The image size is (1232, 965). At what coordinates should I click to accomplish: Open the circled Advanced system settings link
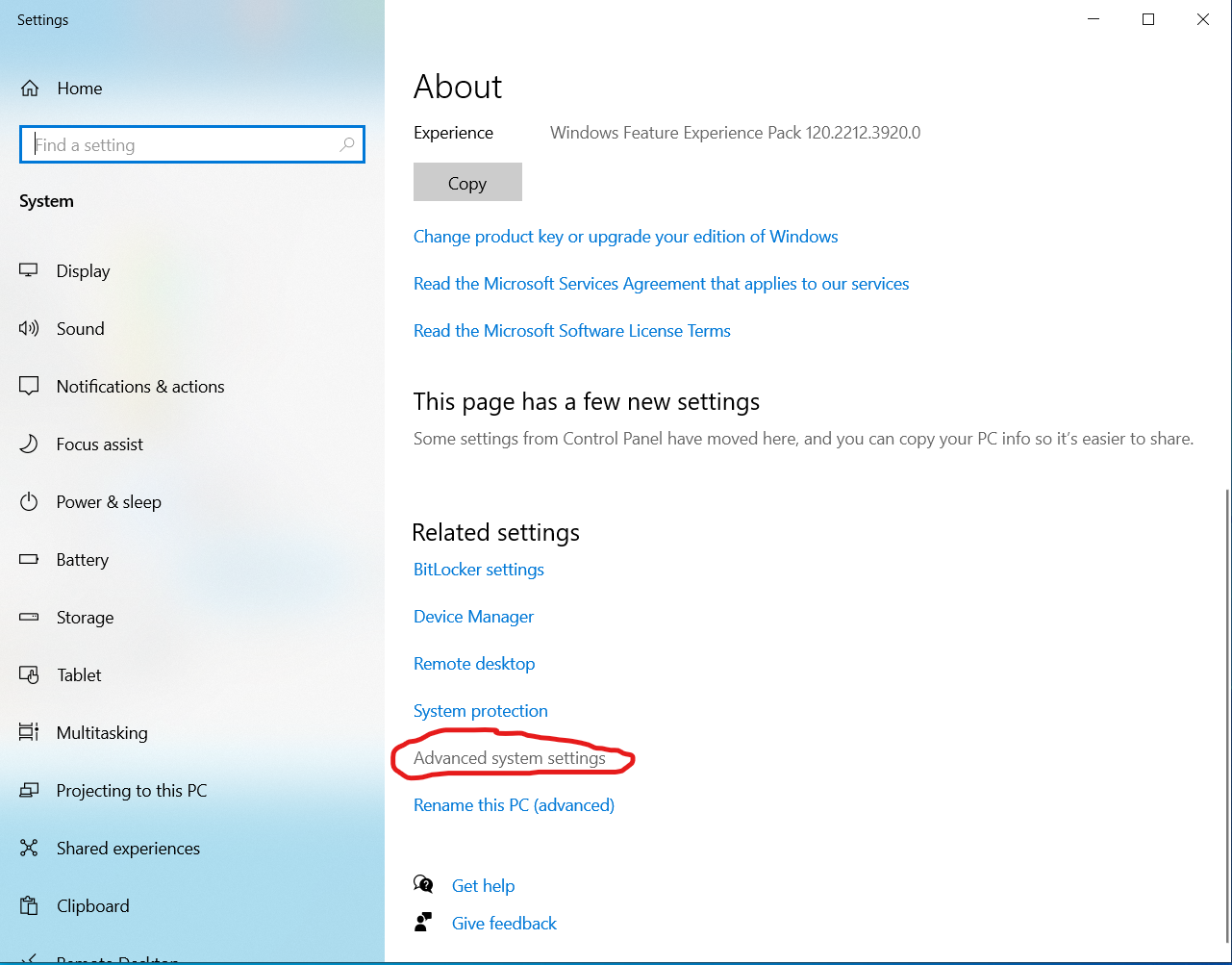[509, 757]
